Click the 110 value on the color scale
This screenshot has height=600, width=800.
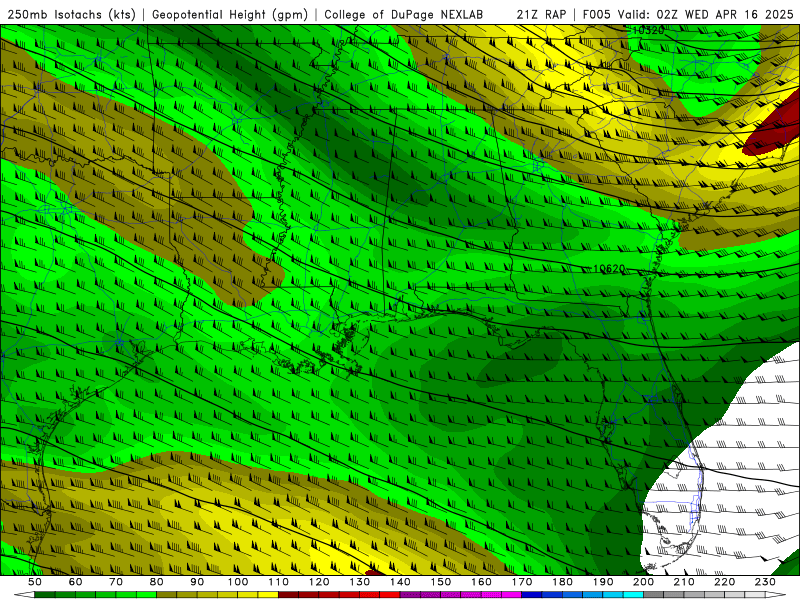pyautogui.click(x=278, y=582)
